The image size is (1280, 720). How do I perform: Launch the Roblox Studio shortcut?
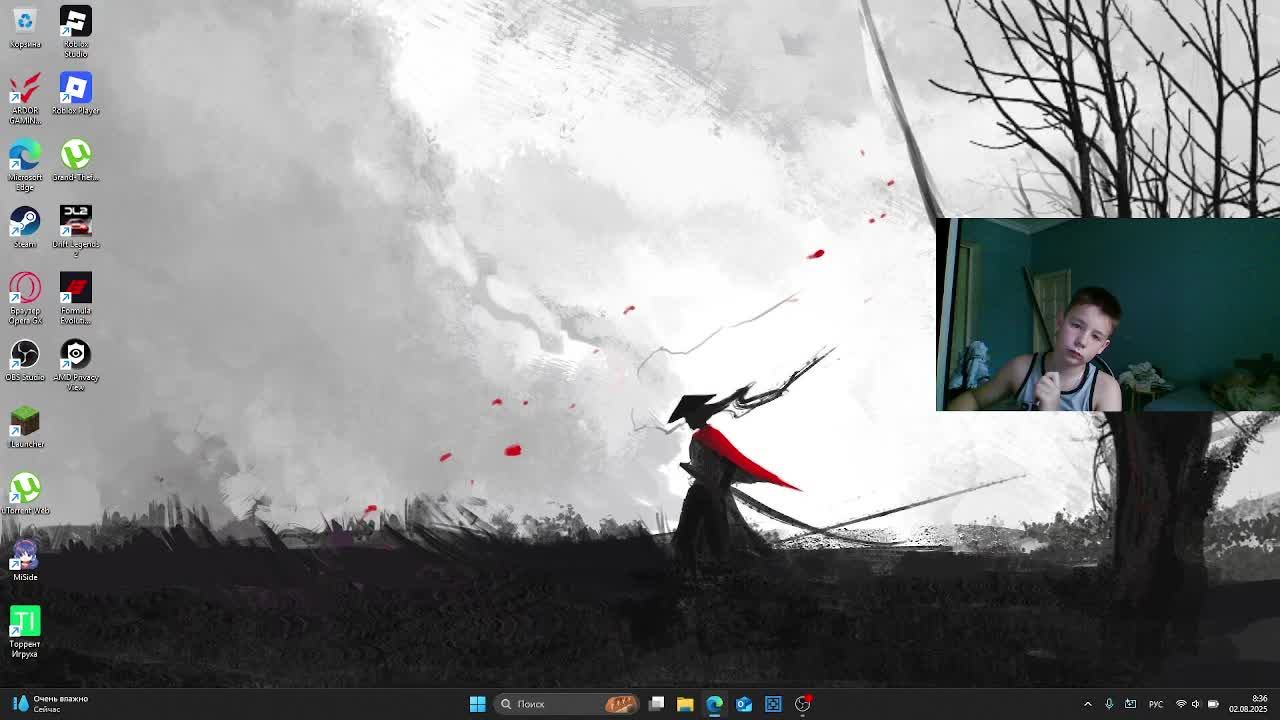pos(76,31)
